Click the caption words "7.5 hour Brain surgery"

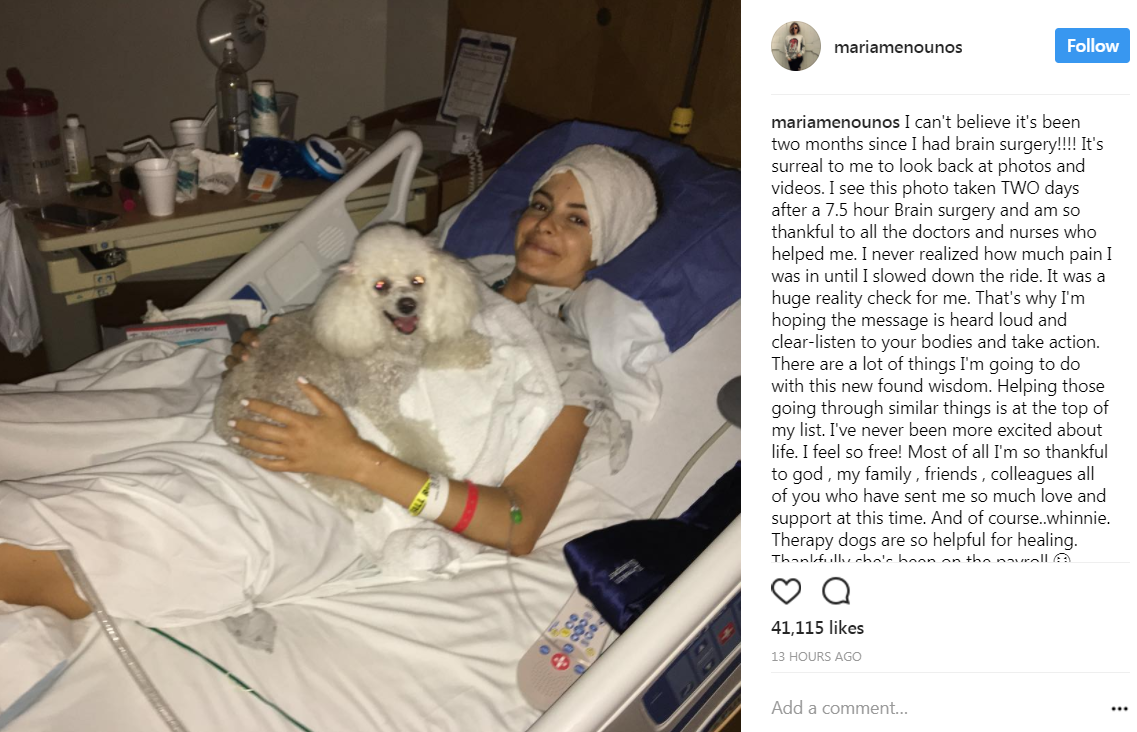(911, 210)
